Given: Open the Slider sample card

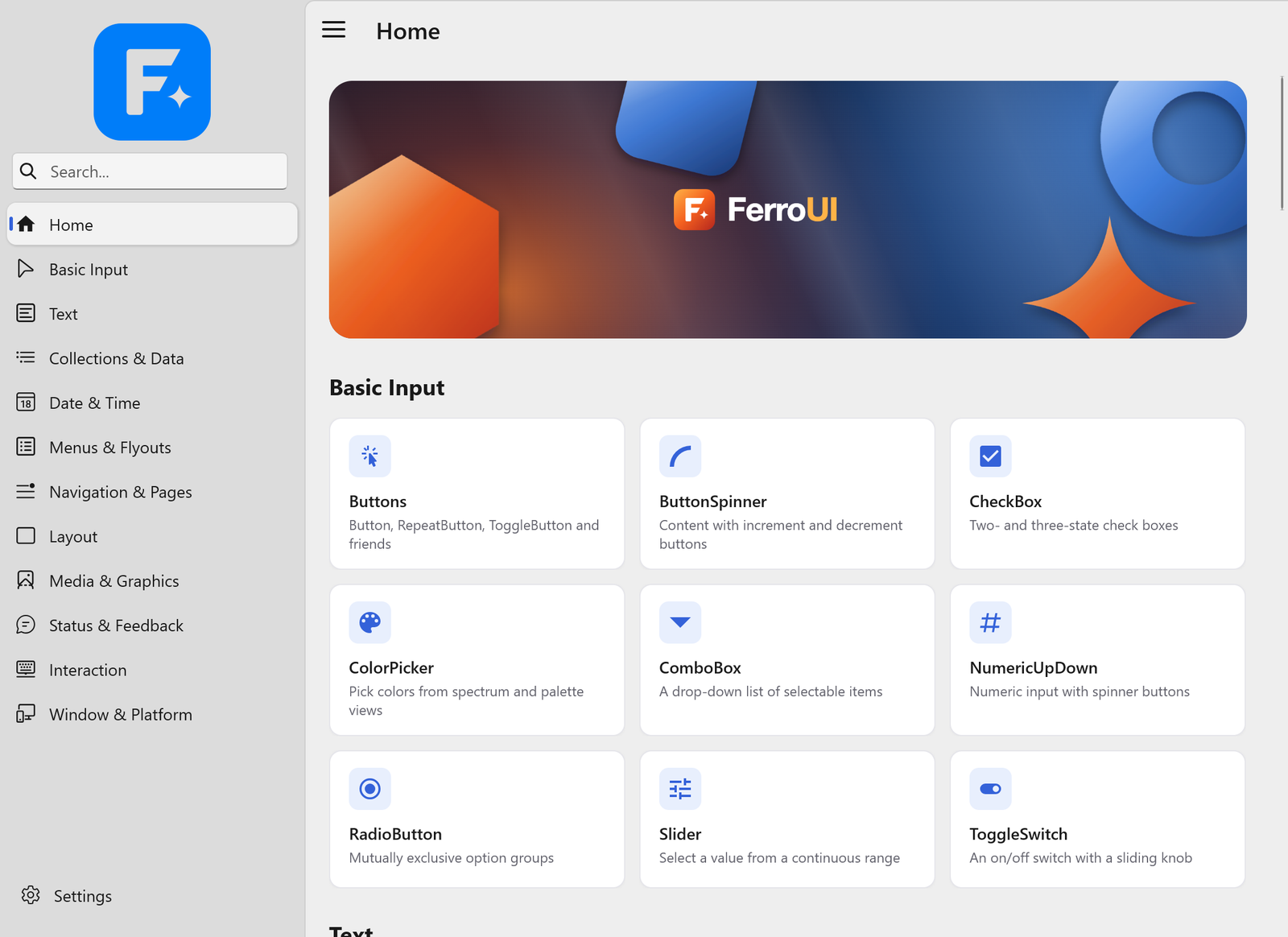Looking at the screenshot, I should (x=787, y=819).
